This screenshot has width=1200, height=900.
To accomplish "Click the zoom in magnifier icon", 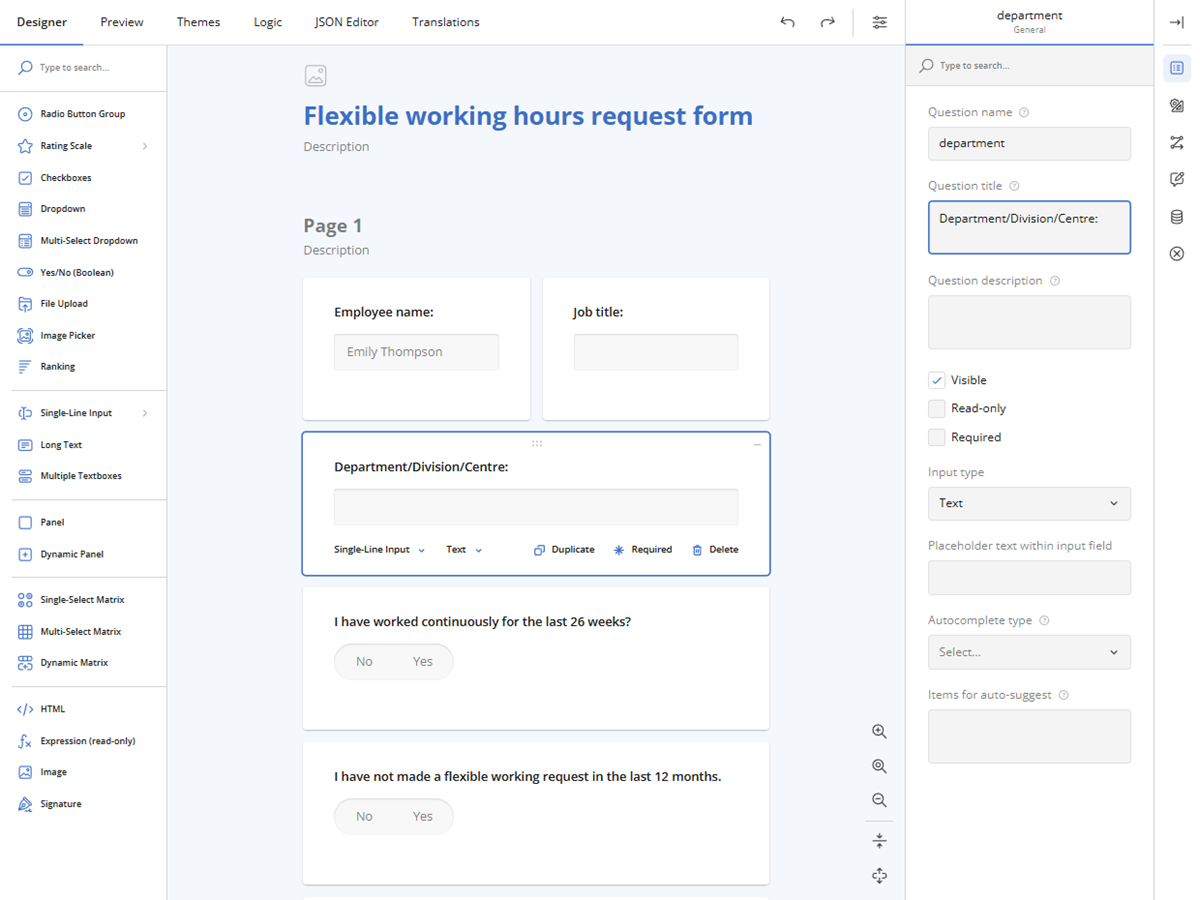I will click(879, 731).
